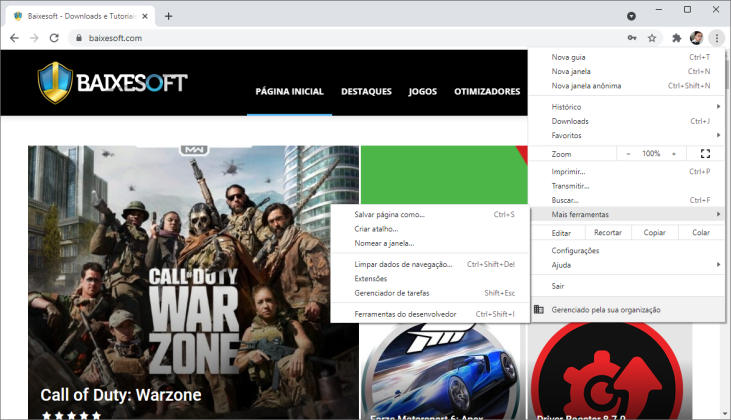Close the Baixesoft tab

coord(145,16)
